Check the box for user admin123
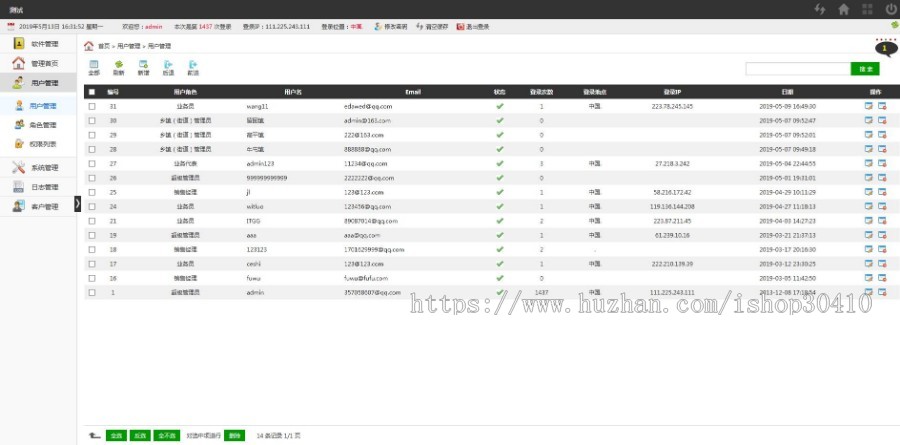The height and width of the screenshot is (445, 900). pyautogui.click(x=92, y=164)
